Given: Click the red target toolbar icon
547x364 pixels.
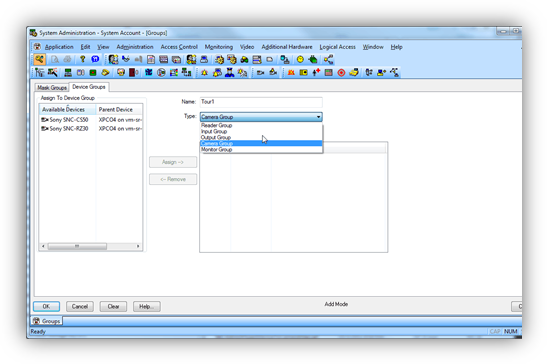Looking at the screenshot, I should pos(341,73).
